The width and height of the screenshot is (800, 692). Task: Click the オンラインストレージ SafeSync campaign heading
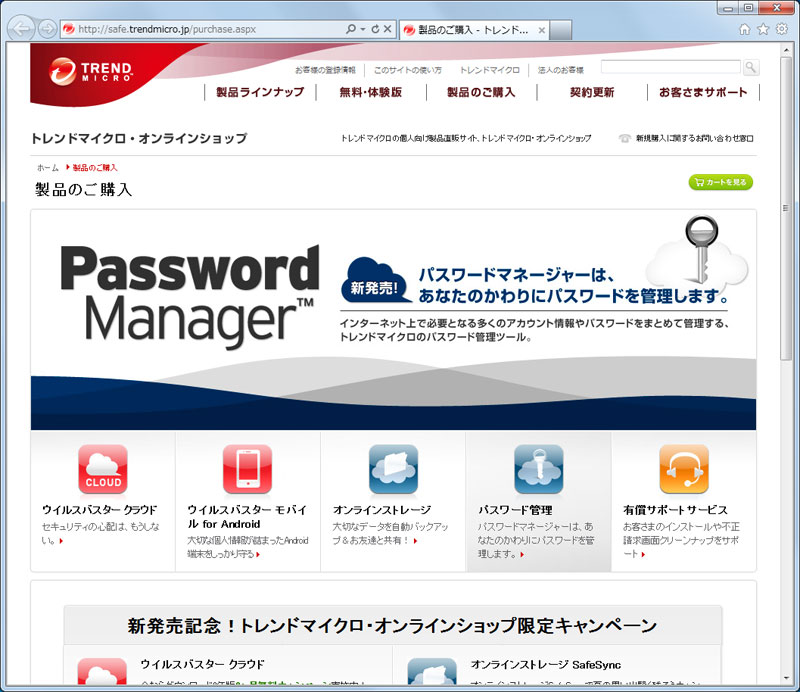click(x=546, y=665)
